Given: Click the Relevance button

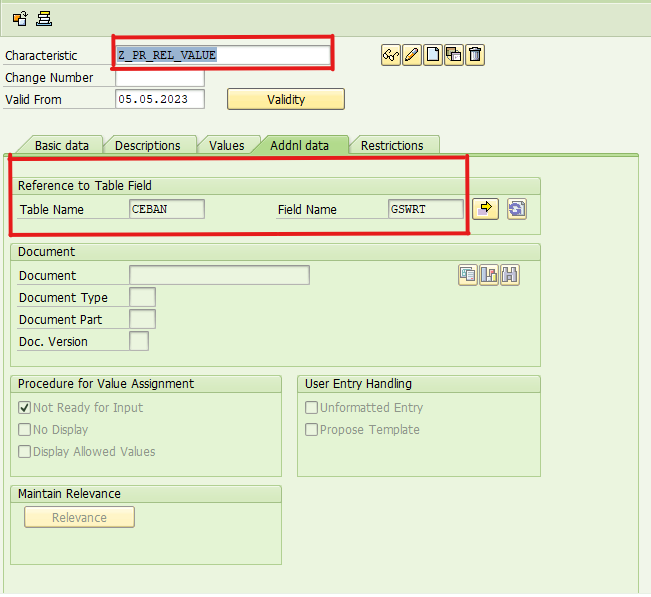Looking at the screenshot, I should [x=79, y=517].
